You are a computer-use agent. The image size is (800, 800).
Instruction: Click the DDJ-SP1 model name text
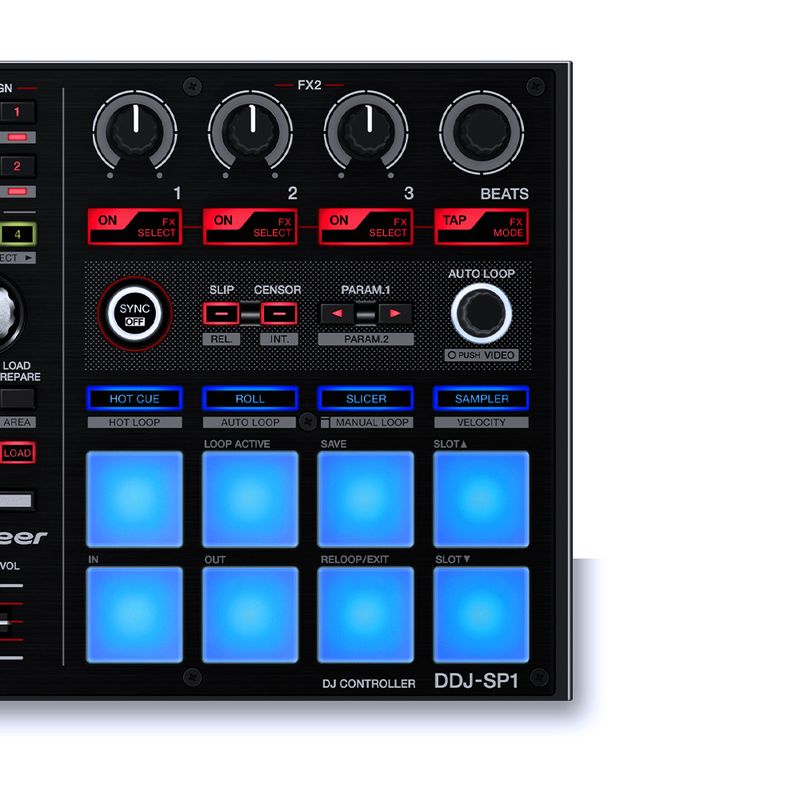[477, 681]
